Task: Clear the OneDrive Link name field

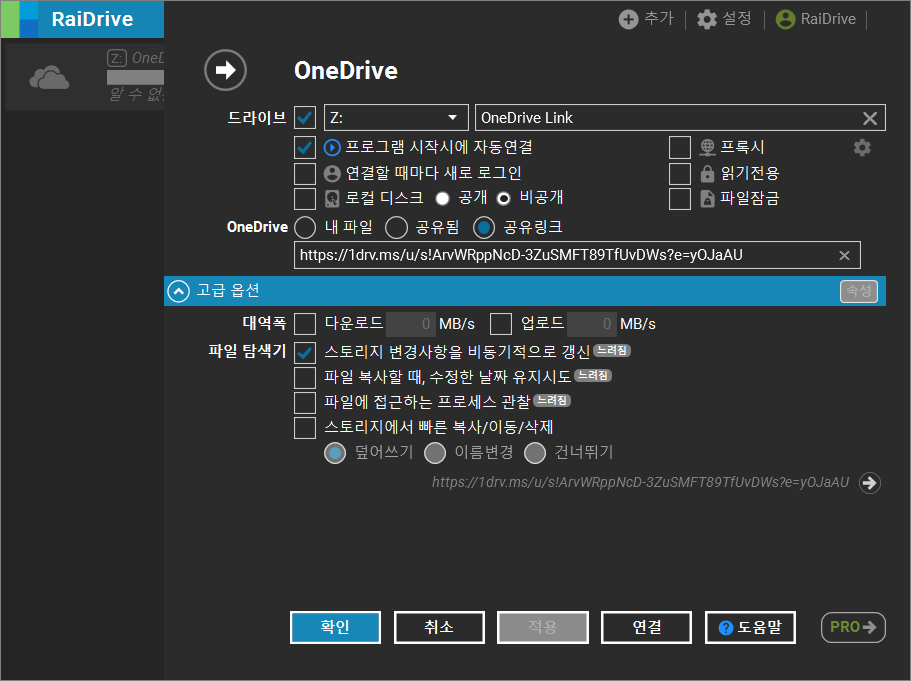Action: [870, 118]
